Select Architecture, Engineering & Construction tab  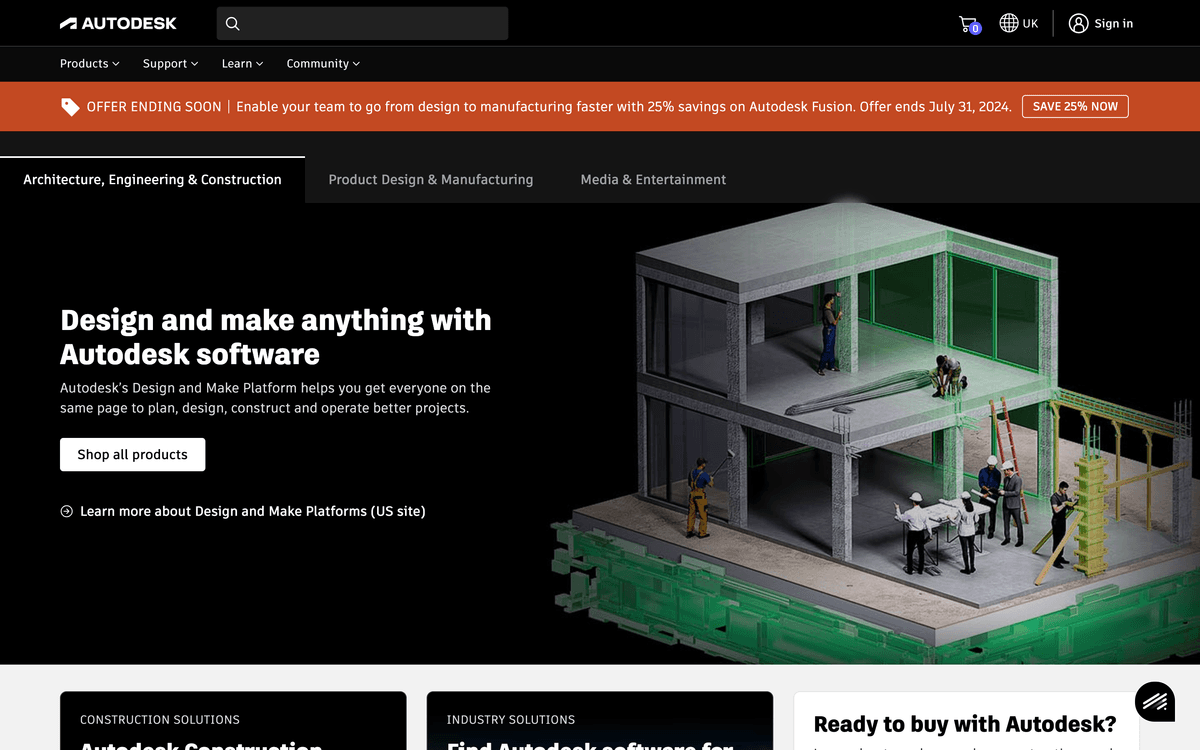(x=152, y=180)
